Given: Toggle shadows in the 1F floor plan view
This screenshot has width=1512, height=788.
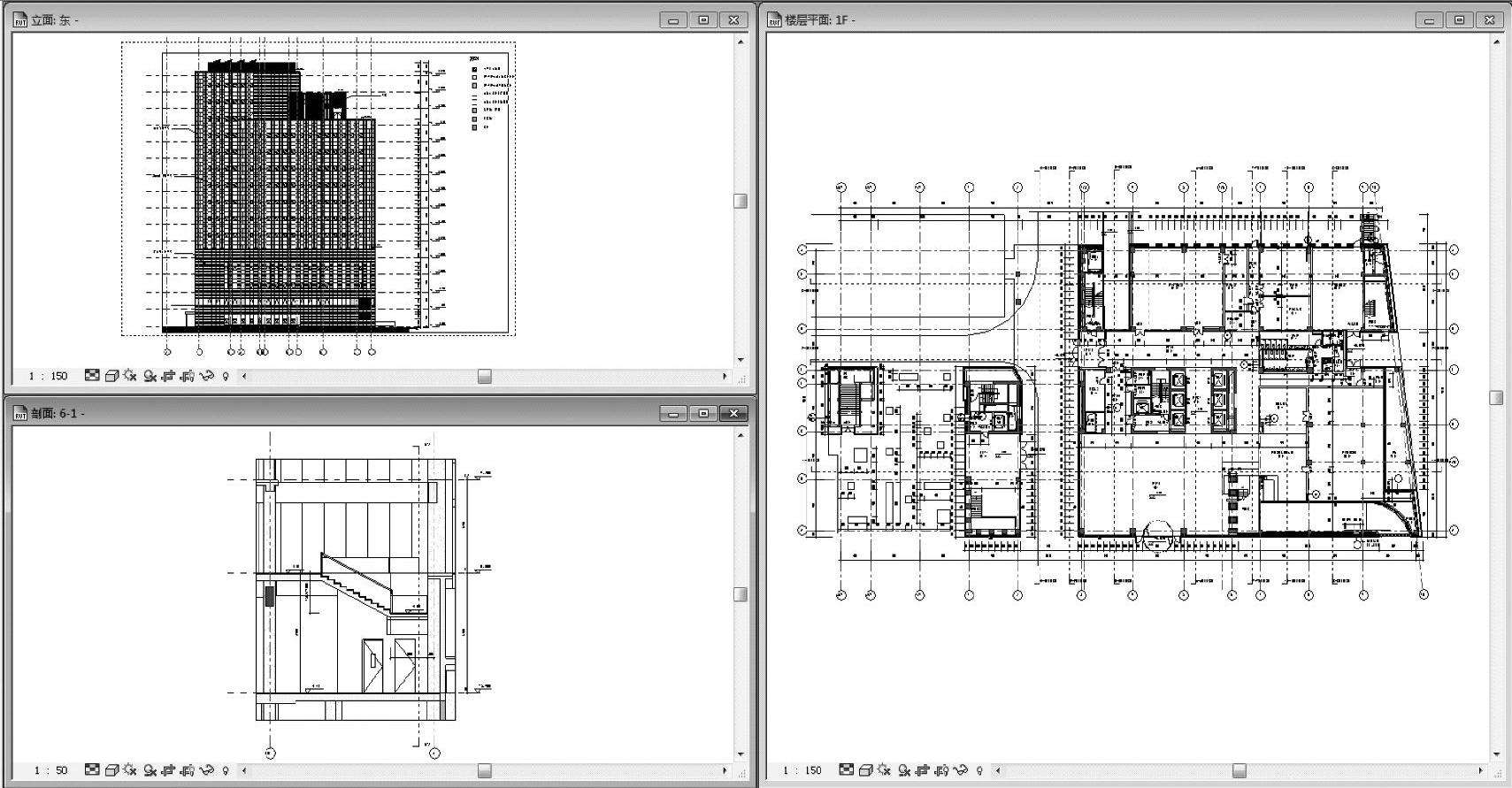Looking at the screenshot, I should click(x=904, y=770).
